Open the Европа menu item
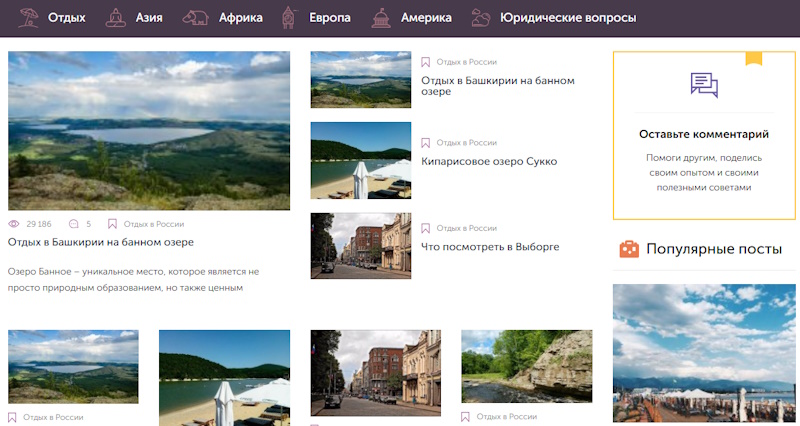800x426 pixels. [x=330, y=18]
